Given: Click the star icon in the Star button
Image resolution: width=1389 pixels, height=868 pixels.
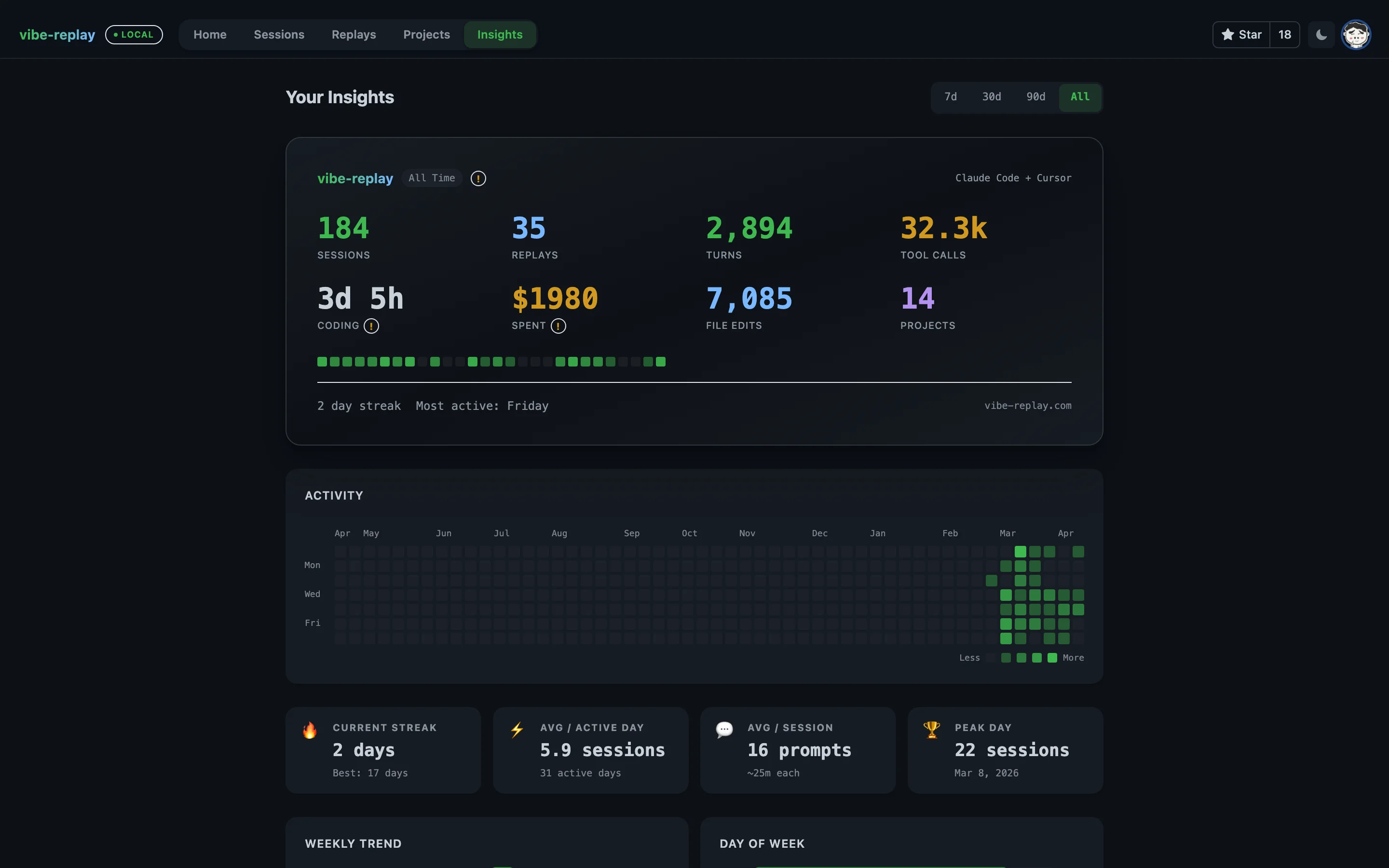Looking at the screenshot, I should pos(1228,34).
